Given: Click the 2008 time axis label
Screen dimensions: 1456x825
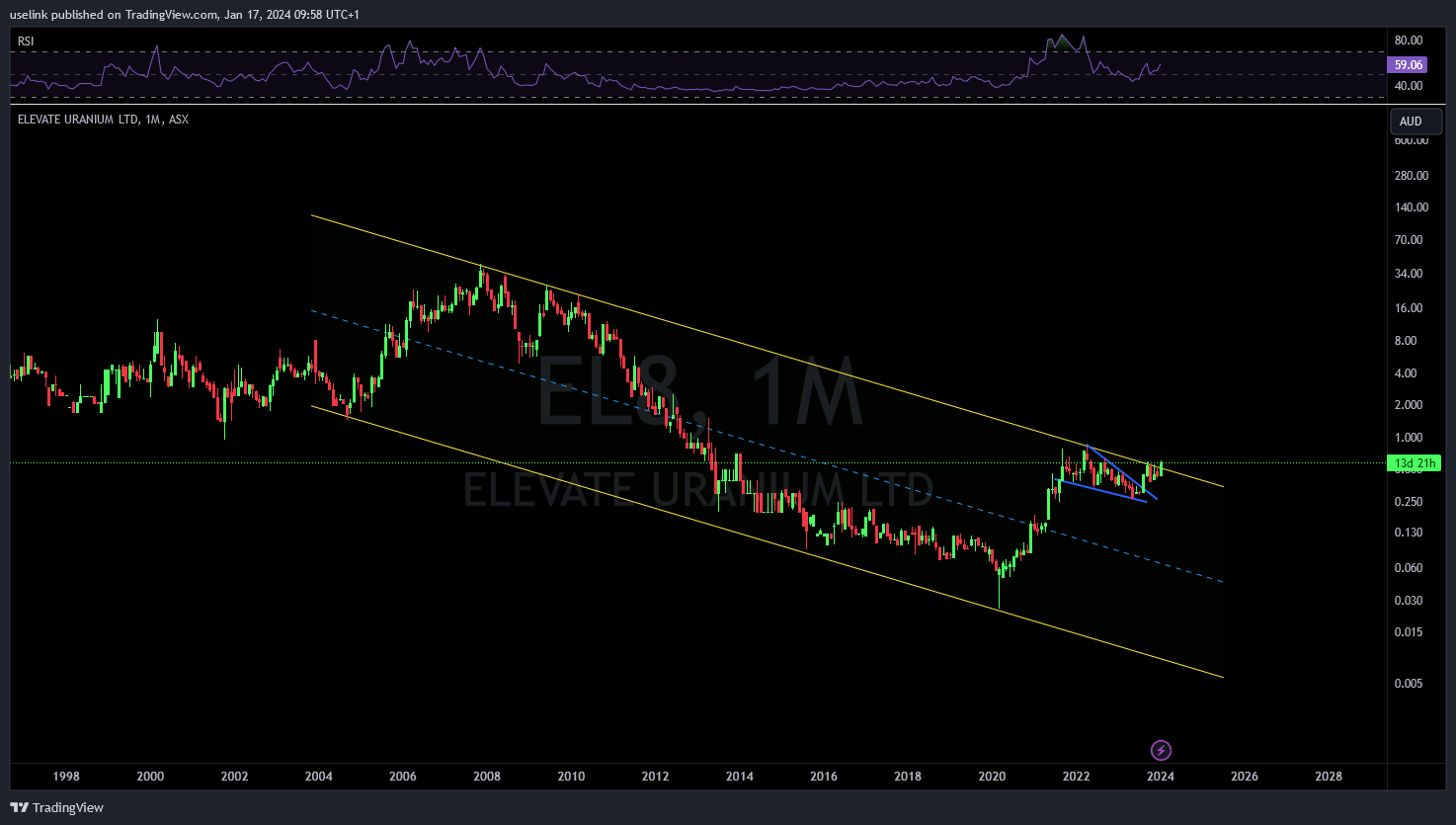Looking at the screenshot, I should click(x=487, y=777).
